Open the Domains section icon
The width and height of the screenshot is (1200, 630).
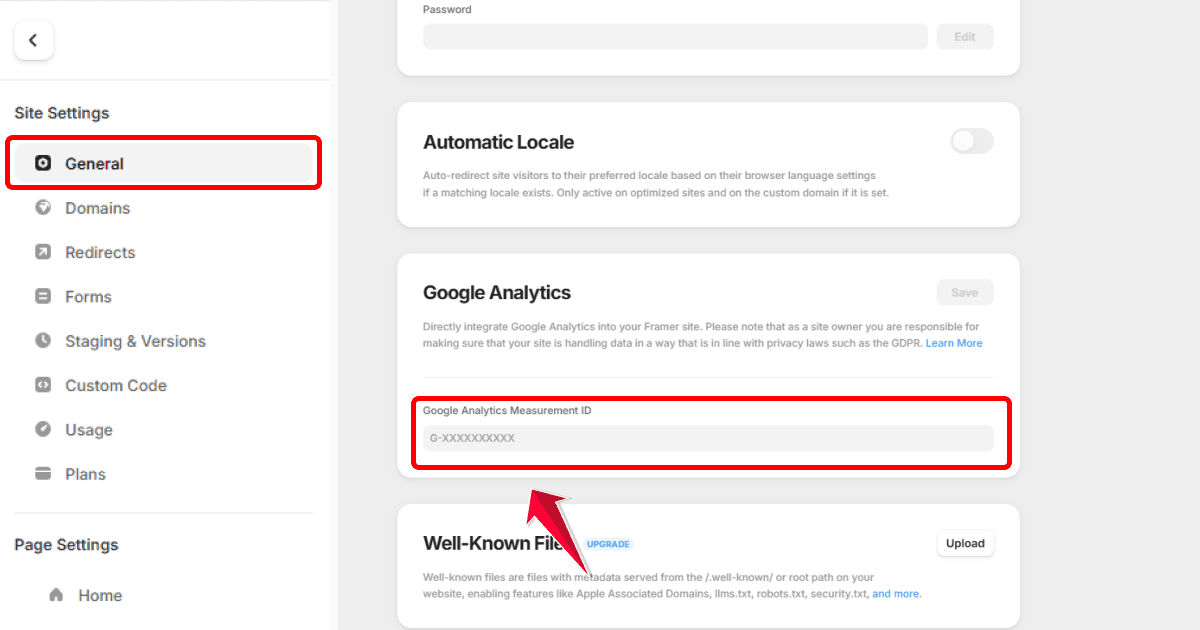point(42,208)
